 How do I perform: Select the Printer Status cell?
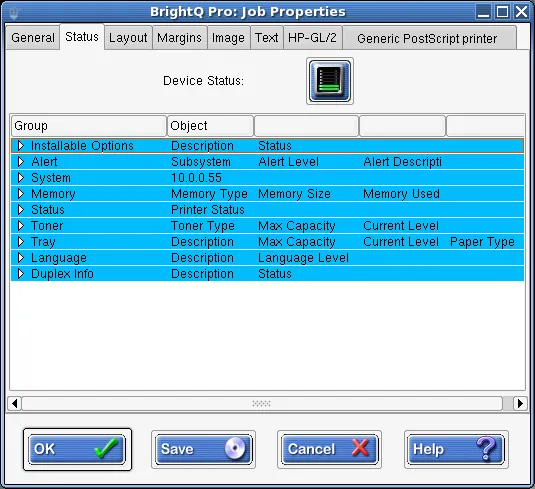click(x=208, y=210)
